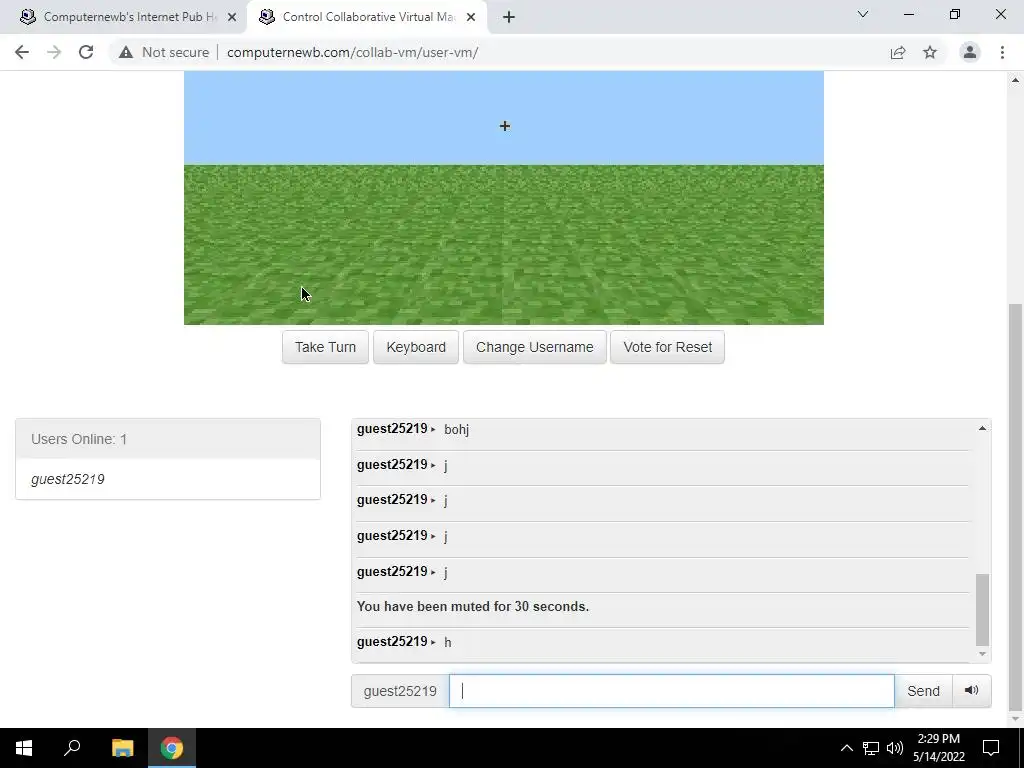The width and height of the screenshot is (1024, 768).
Task: Click the VM screen display
Action: pos(504,198)
